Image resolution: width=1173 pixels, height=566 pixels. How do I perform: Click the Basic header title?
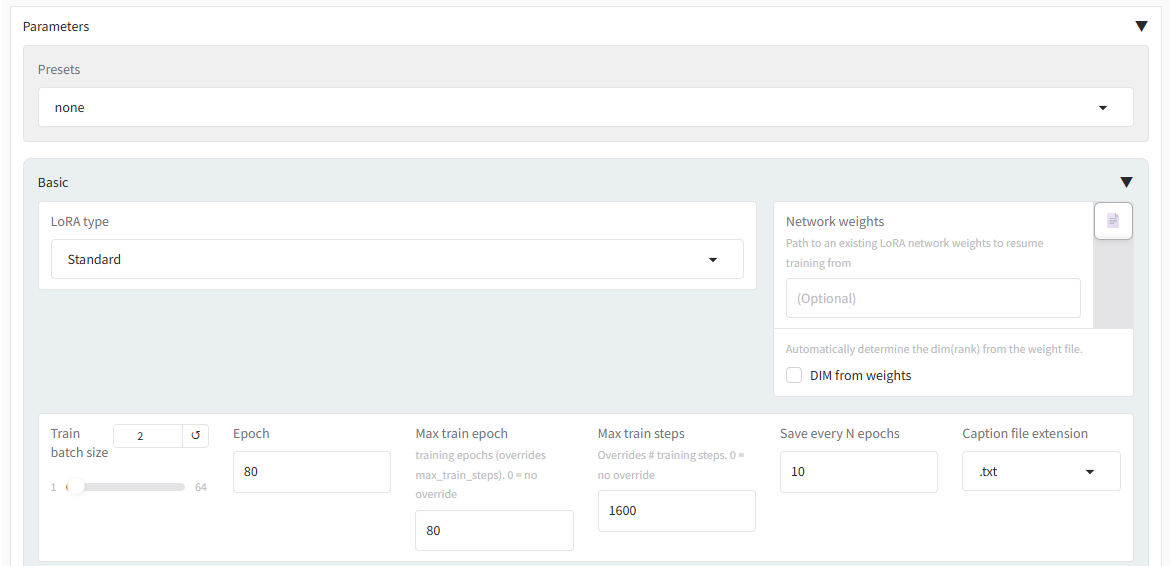[53, 183]
